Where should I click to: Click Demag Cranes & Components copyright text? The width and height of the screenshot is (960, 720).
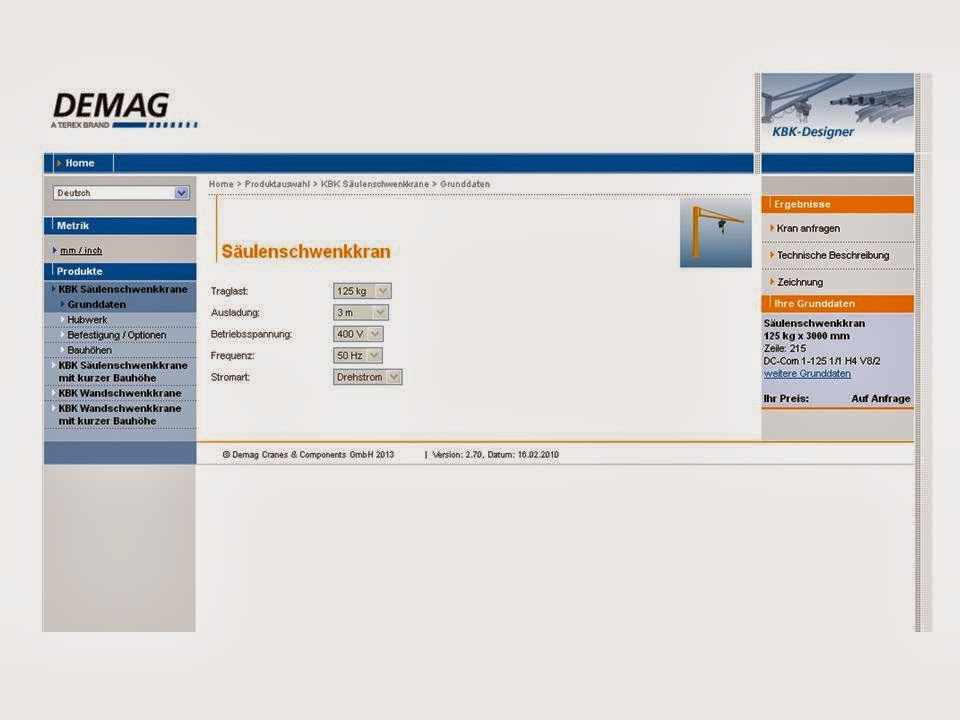coord(308,455)
